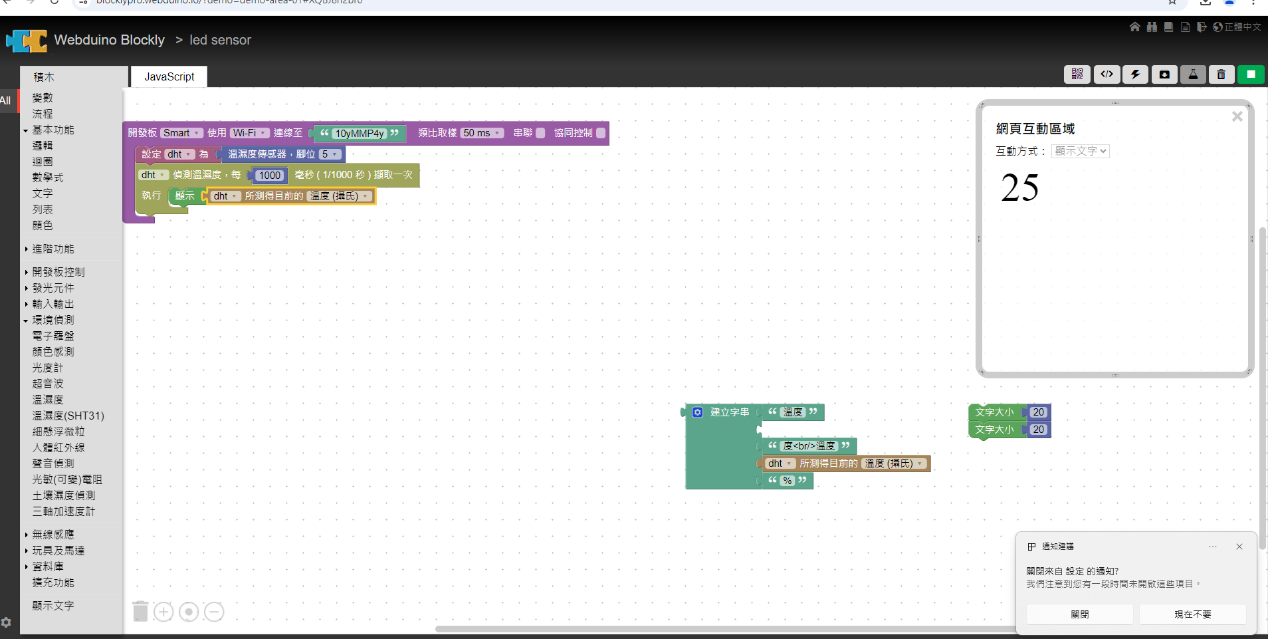Select 溫濕度 in the toolbox list
This screenshot has height=639, width=1268.
coord(49,400)
